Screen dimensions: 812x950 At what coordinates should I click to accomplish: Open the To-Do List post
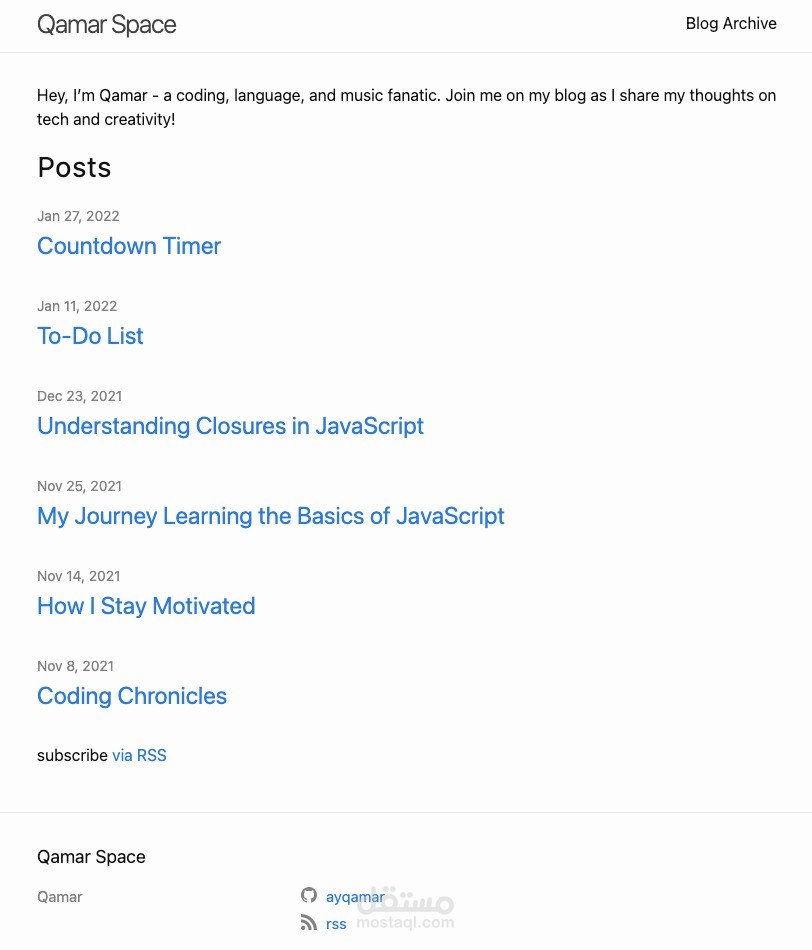click(90, 336)
